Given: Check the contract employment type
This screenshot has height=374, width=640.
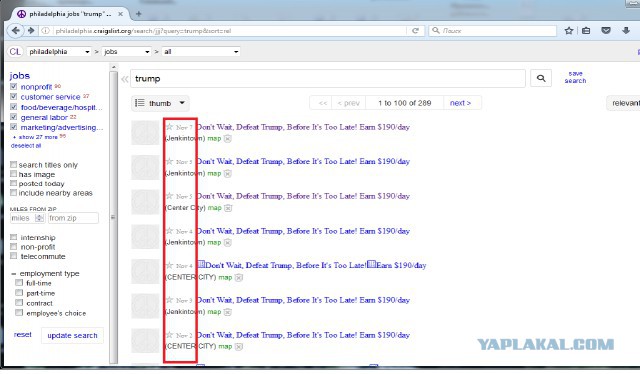Looking at the screenshot, I should pos(19,303).
